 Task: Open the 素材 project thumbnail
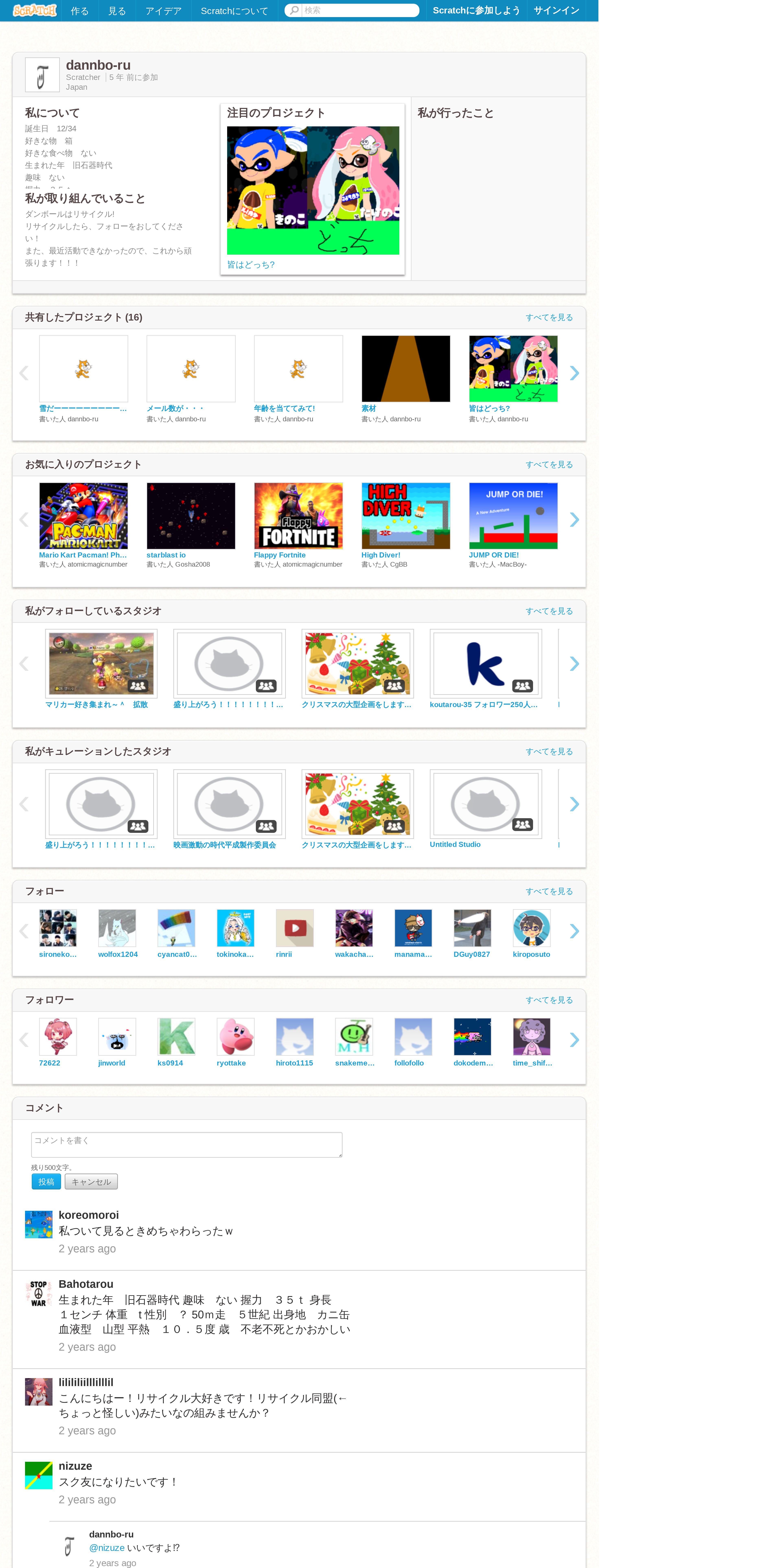click(406, 369)
